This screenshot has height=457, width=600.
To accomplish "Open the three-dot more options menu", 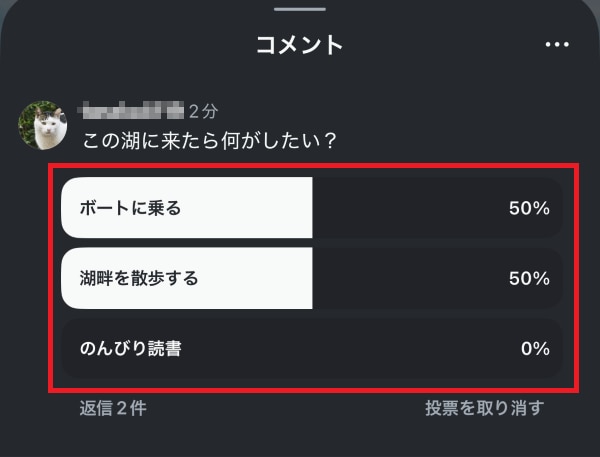I will point(556,45).
